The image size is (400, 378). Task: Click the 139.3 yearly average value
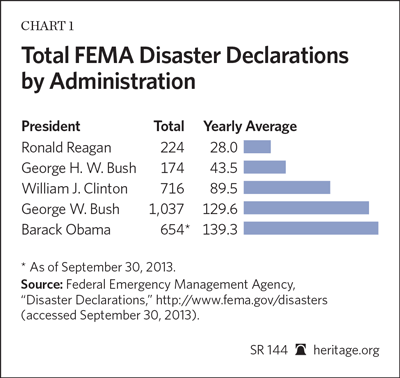(x=220, y=230)
